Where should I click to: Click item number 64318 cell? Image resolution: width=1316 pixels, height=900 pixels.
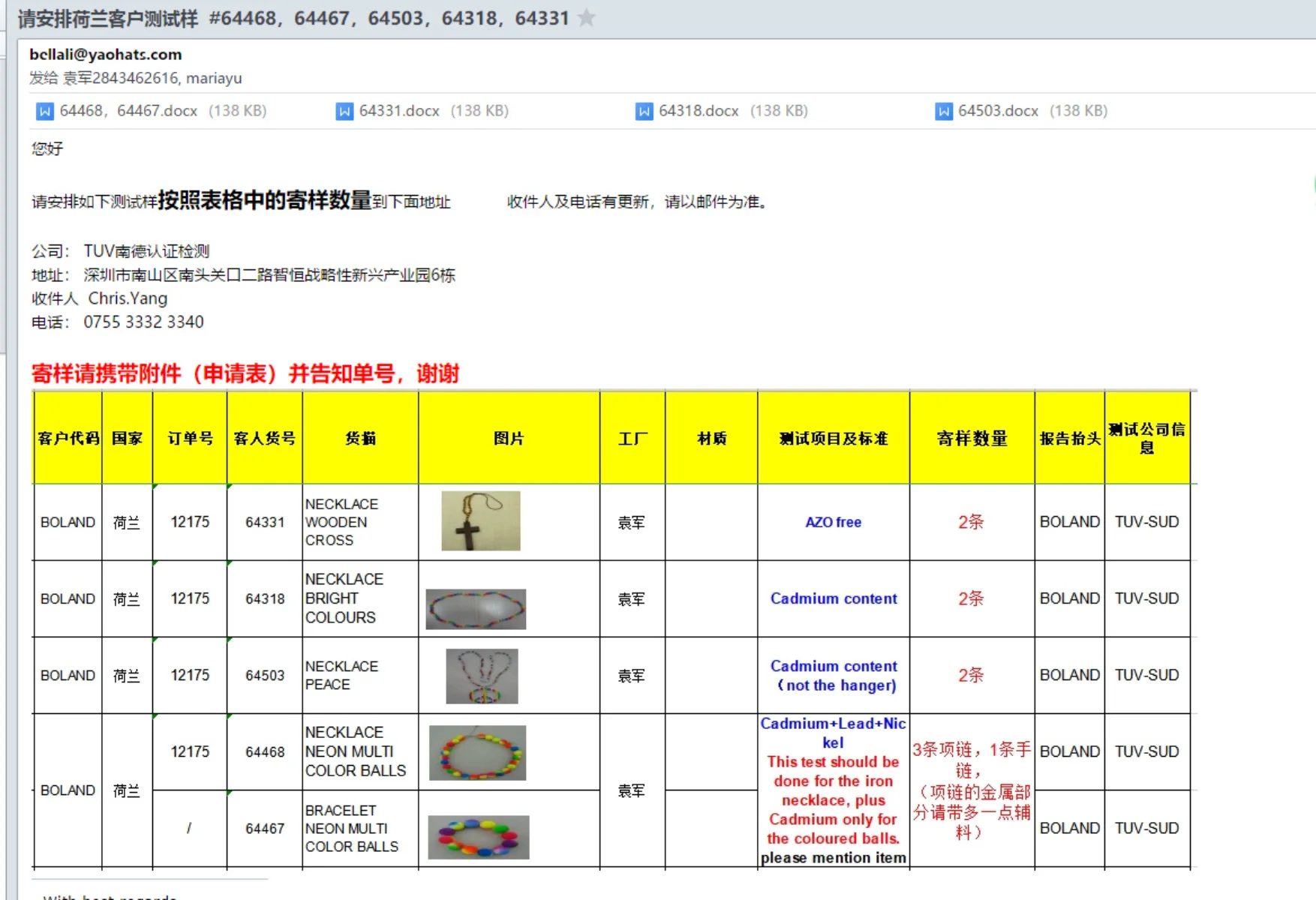point(265,598)
